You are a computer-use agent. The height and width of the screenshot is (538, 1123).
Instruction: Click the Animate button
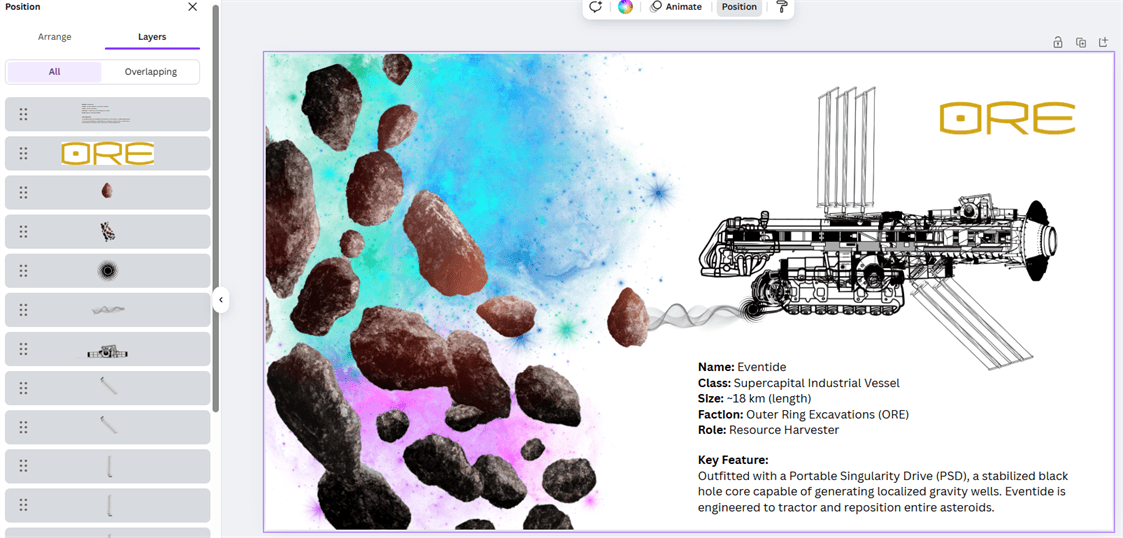[x=676, y=7]
